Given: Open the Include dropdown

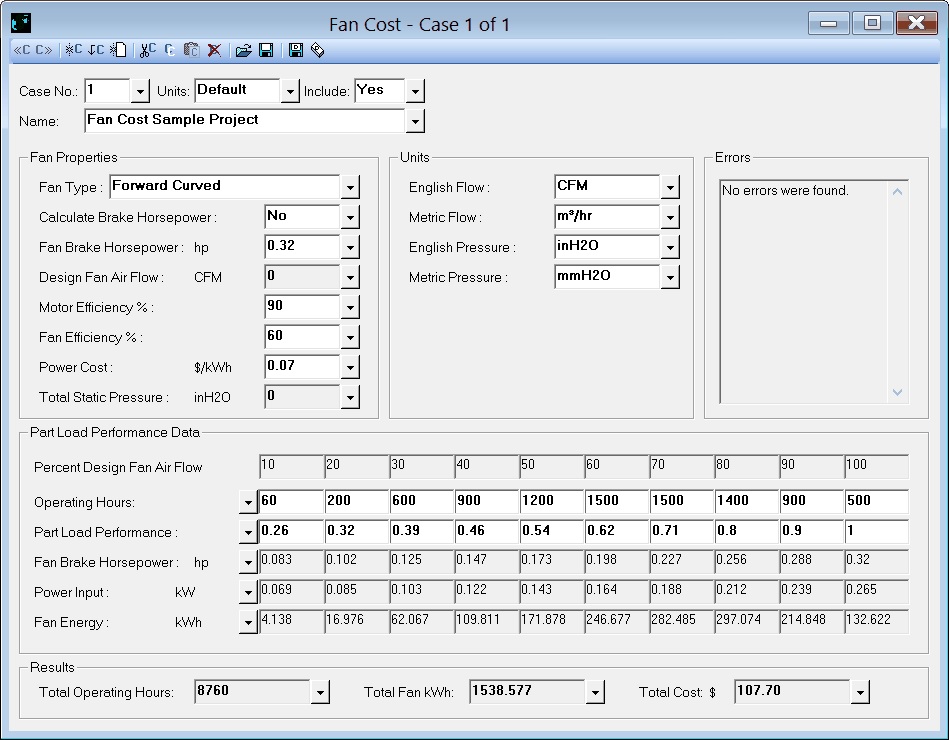Looking at the screenshot, I should pyautogui.click(x=415, y=91).
